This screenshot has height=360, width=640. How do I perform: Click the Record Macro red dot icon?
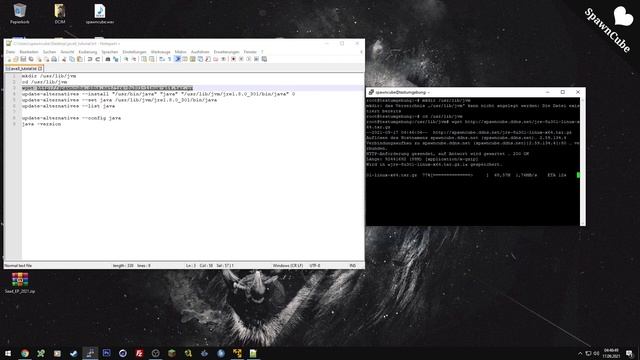pyautogui.click(x=233, y=59)
